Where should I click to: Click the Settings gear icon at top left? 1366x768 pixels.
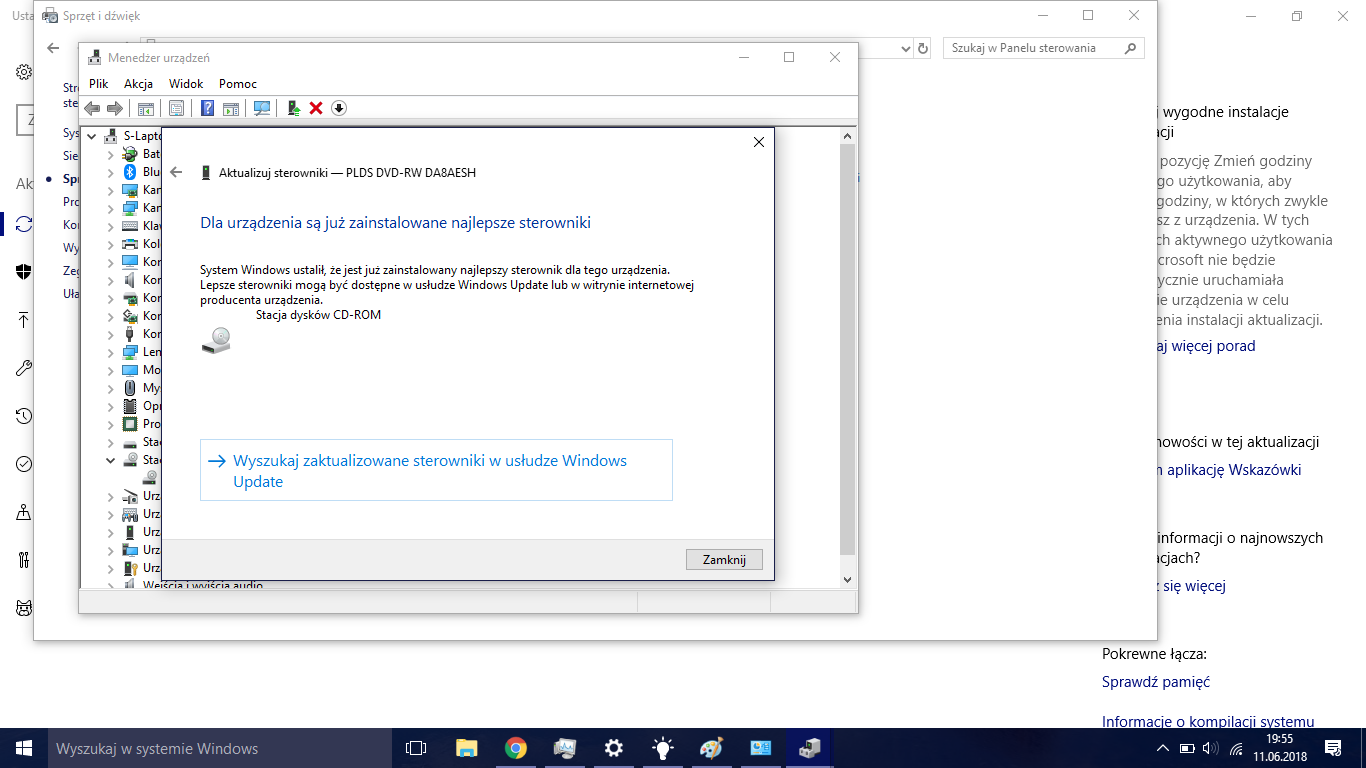(x=24, y=73)
